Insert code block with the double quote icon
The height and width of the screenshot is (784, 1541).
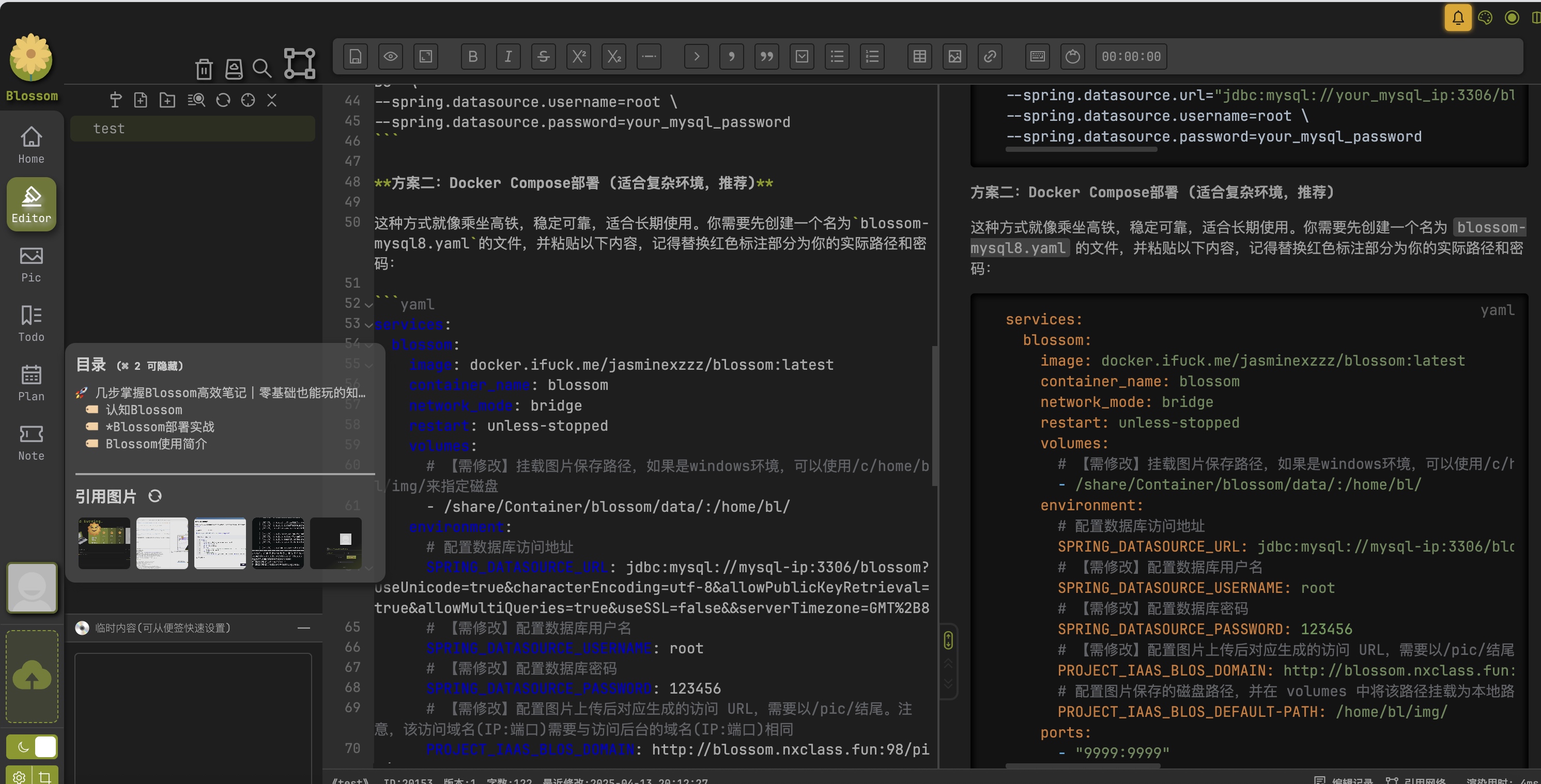click(x=767, y=56)
